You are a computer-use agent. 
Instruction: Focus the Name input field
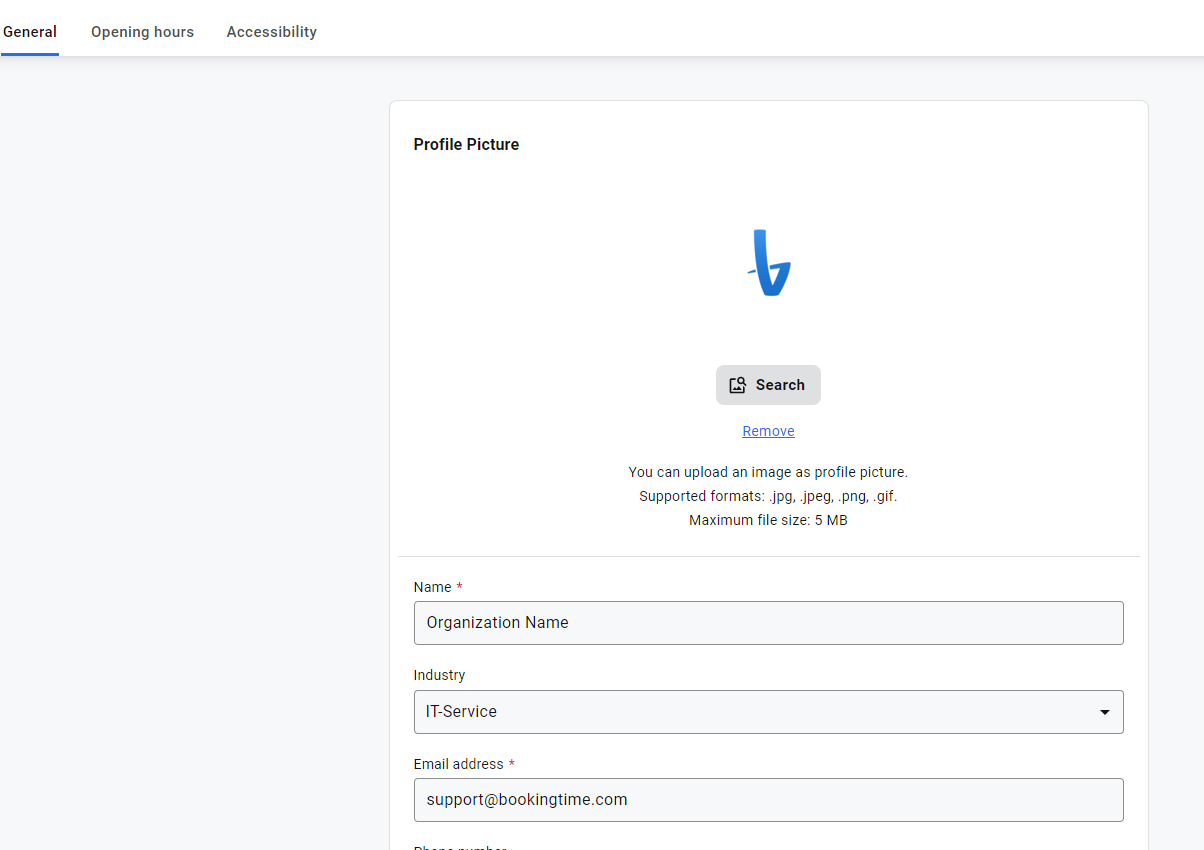[x=768, y=623]
